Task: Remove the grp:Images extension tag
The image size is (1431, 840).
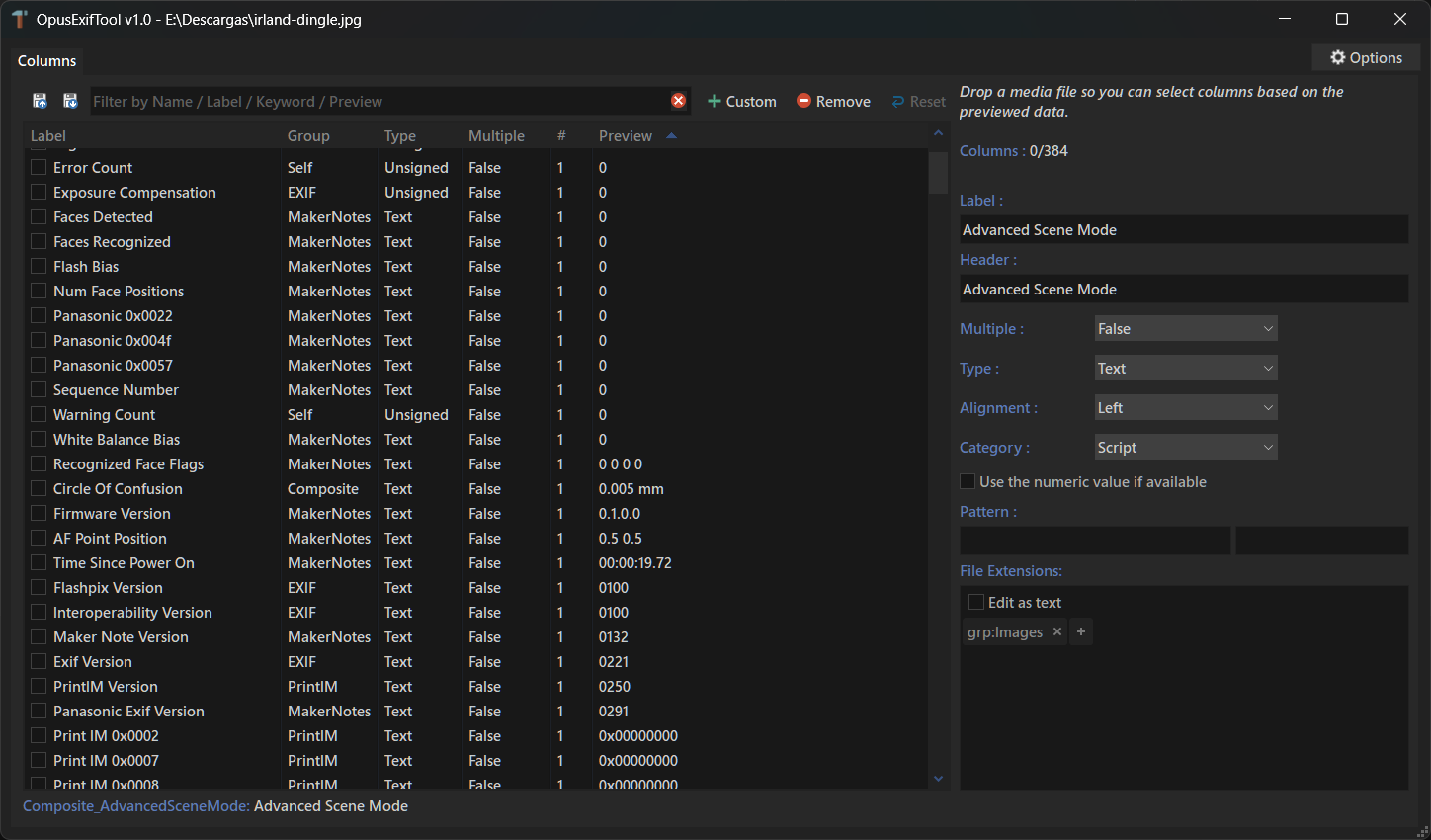Action: (x=1057, y=632)
